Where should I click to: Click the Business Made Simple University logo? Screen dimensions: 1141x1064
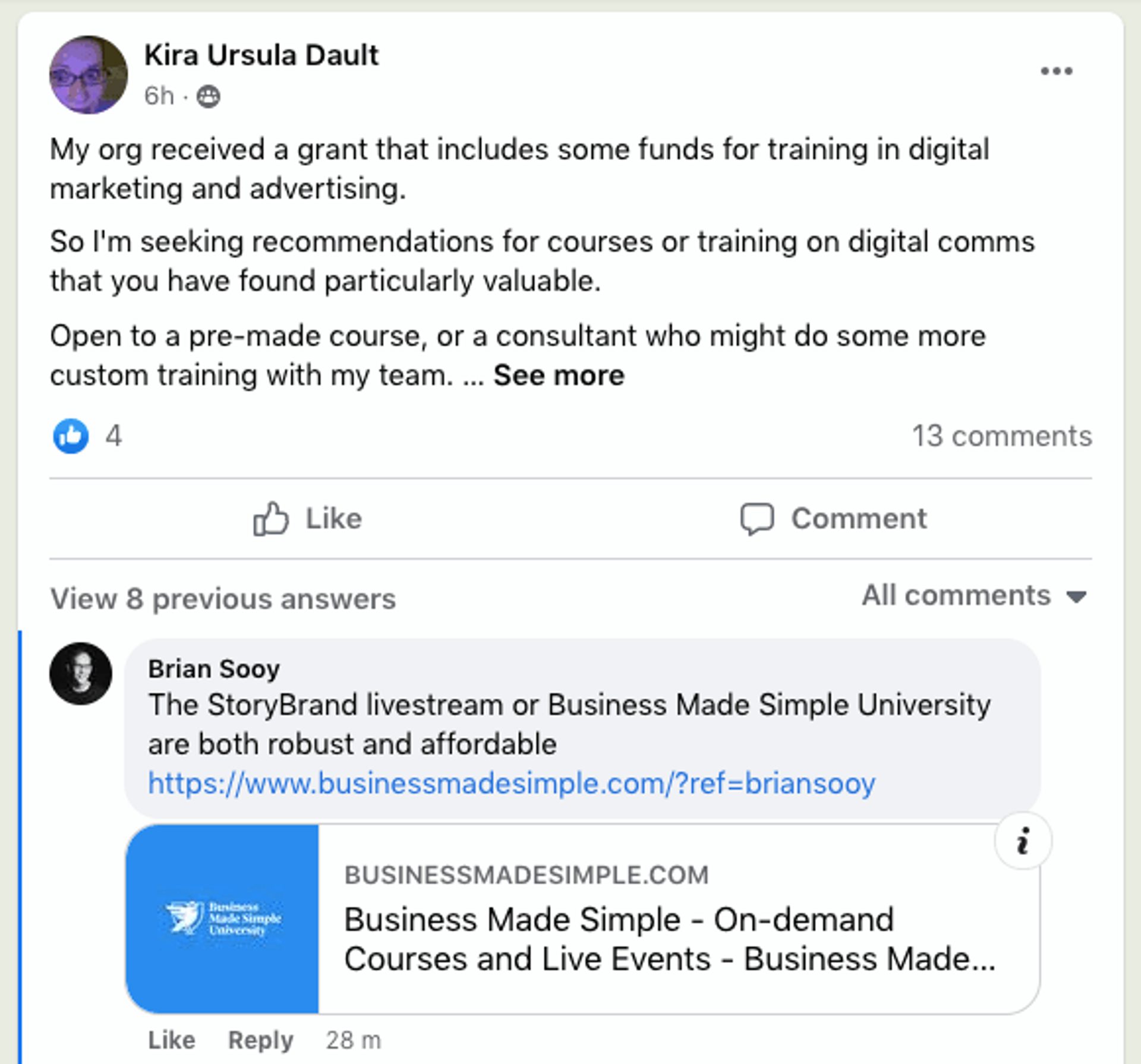[x=222, y=919]
